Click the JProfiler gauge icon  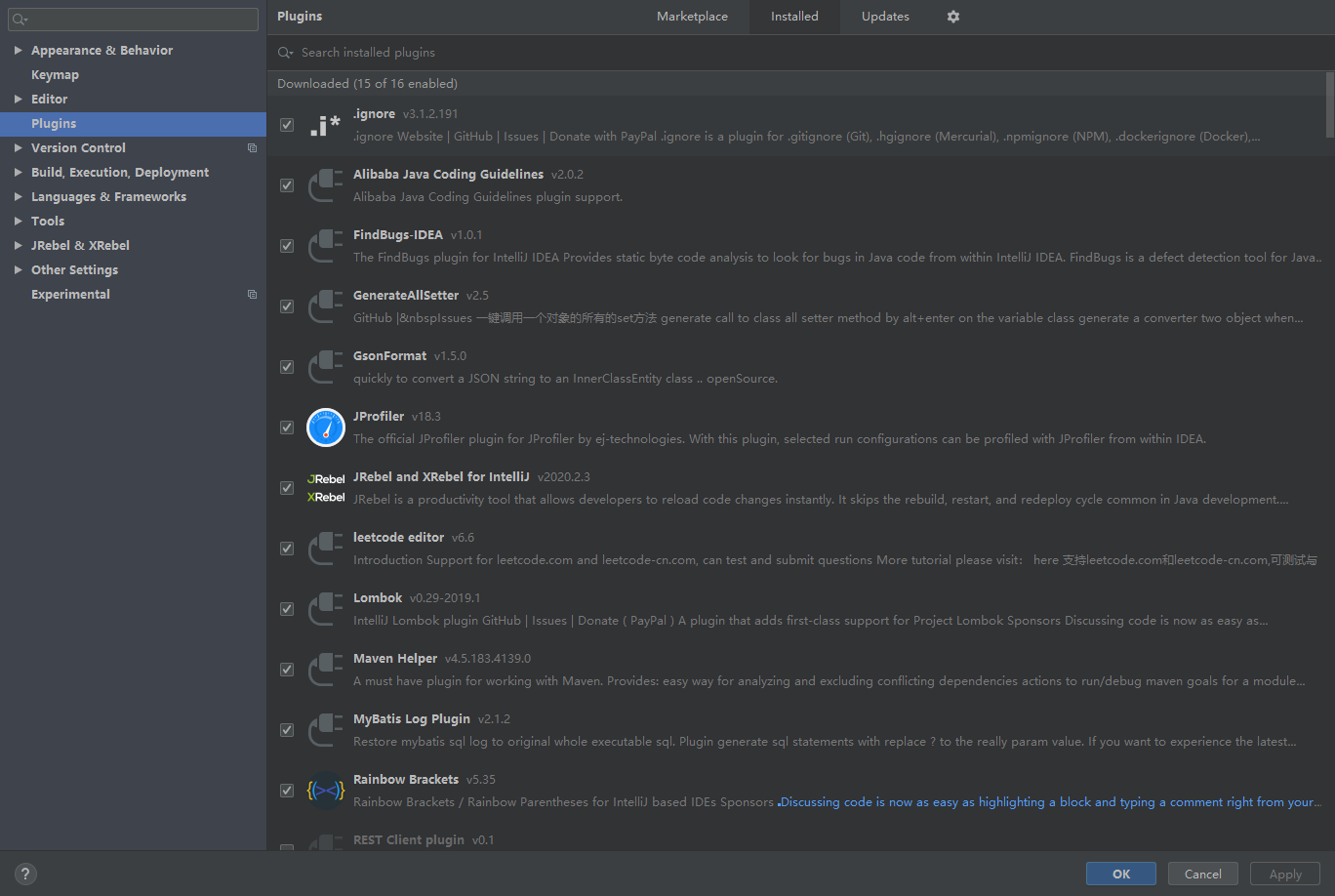pos(325,428)
